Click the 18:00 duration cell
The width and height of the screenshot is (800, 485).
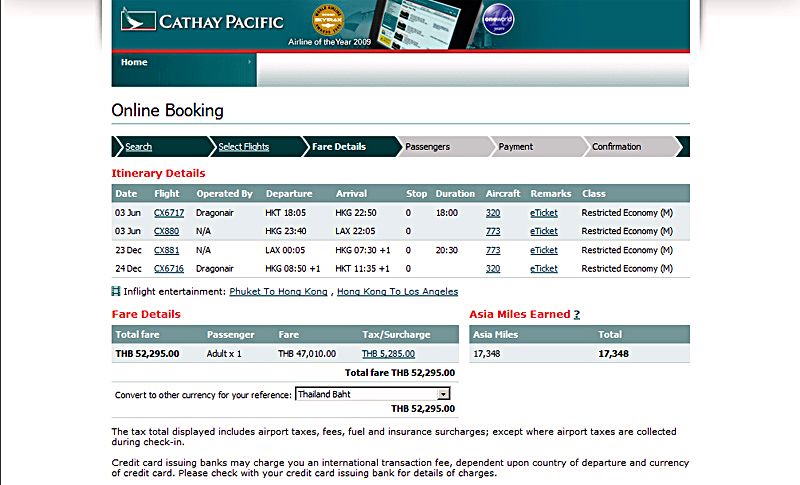pos(447,213)
